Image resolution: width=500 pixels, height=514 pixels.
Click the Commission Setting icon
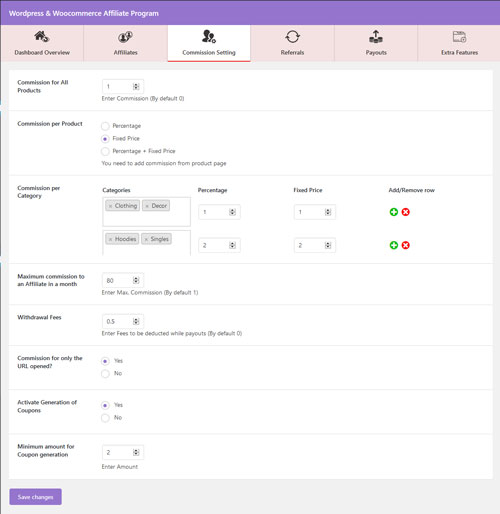tap(209, 36)
